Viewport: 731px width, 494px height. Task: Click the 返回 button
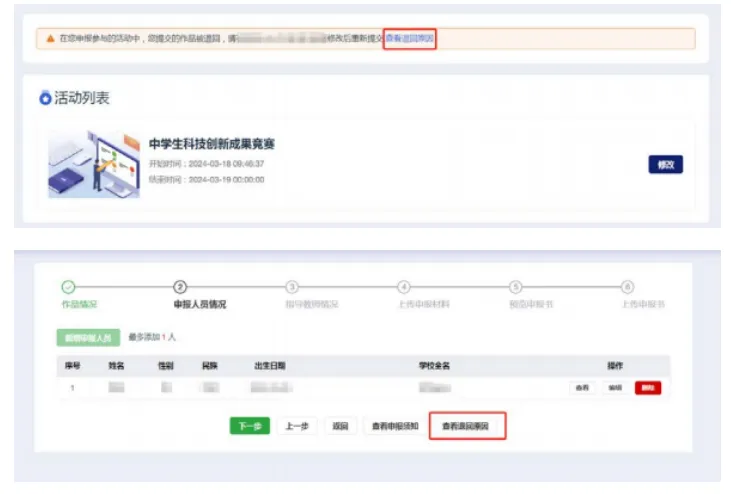pyautogui.click(x=340, y=426)
